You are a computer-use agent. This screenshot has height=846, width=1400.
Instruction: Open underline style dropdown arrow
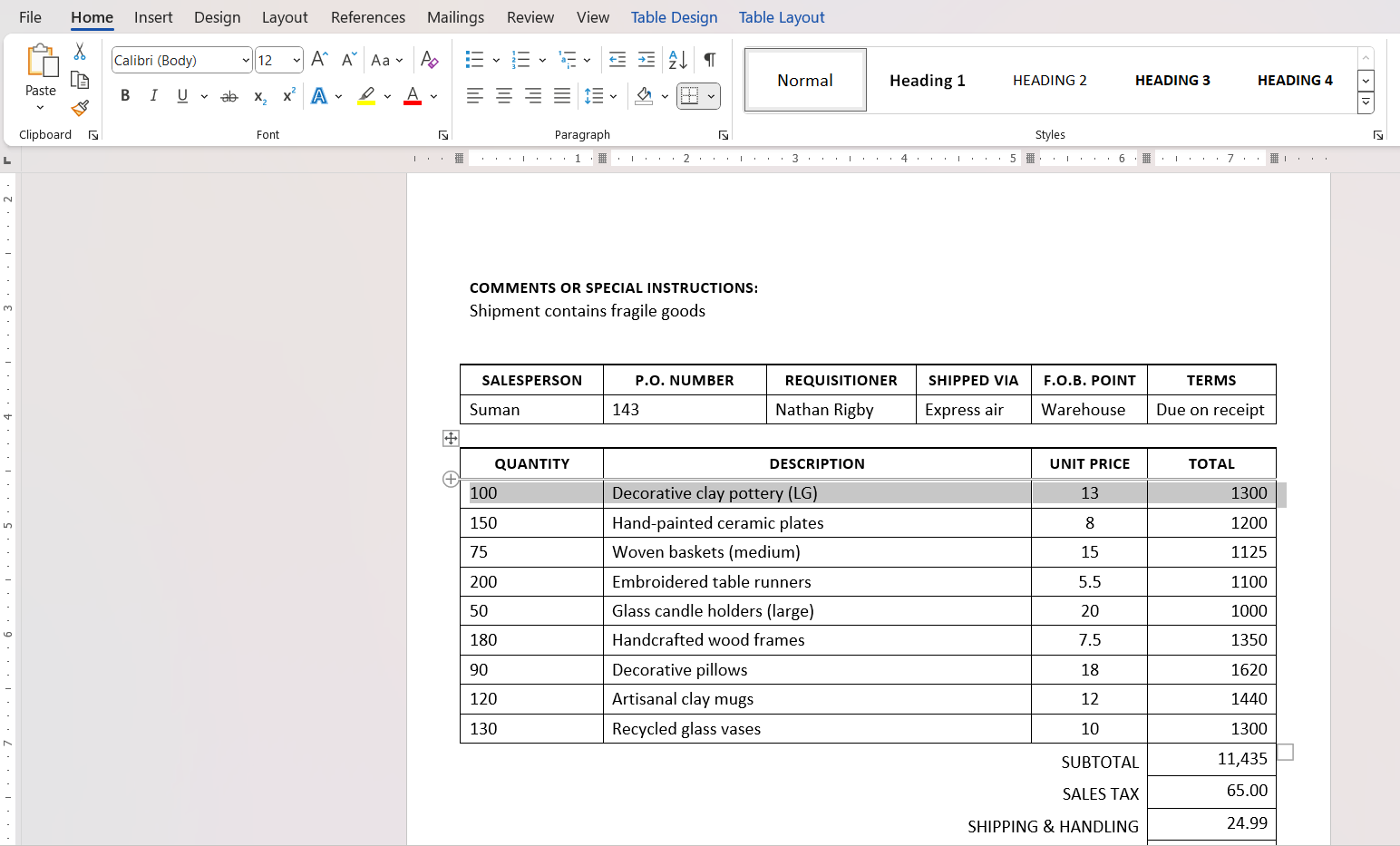pos(204,96)
